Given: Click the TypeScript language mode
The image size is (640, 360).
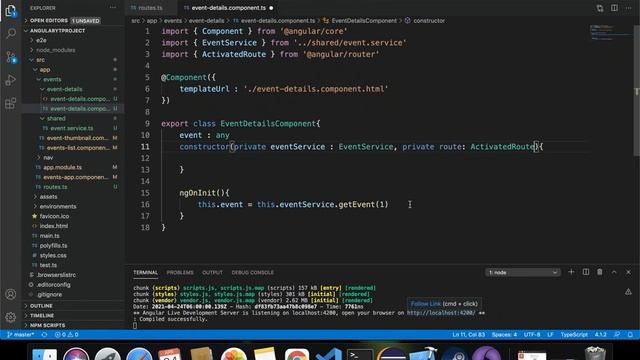Looking at the screenshot, I should click(x=574, y=335).
